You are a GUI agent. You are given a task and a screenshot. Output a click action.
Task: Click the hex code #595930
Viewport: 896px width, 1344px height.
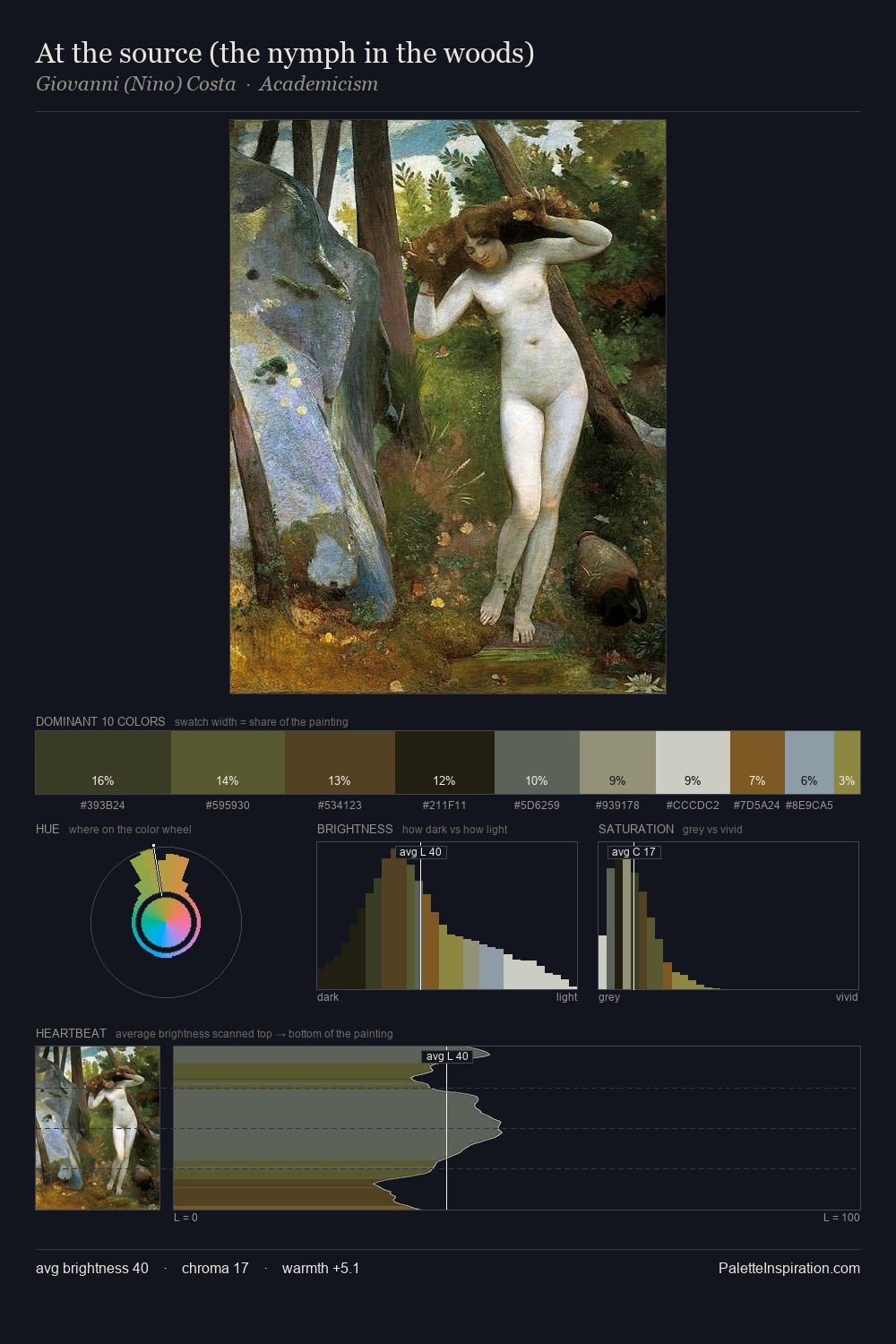[x=228, y=806]
